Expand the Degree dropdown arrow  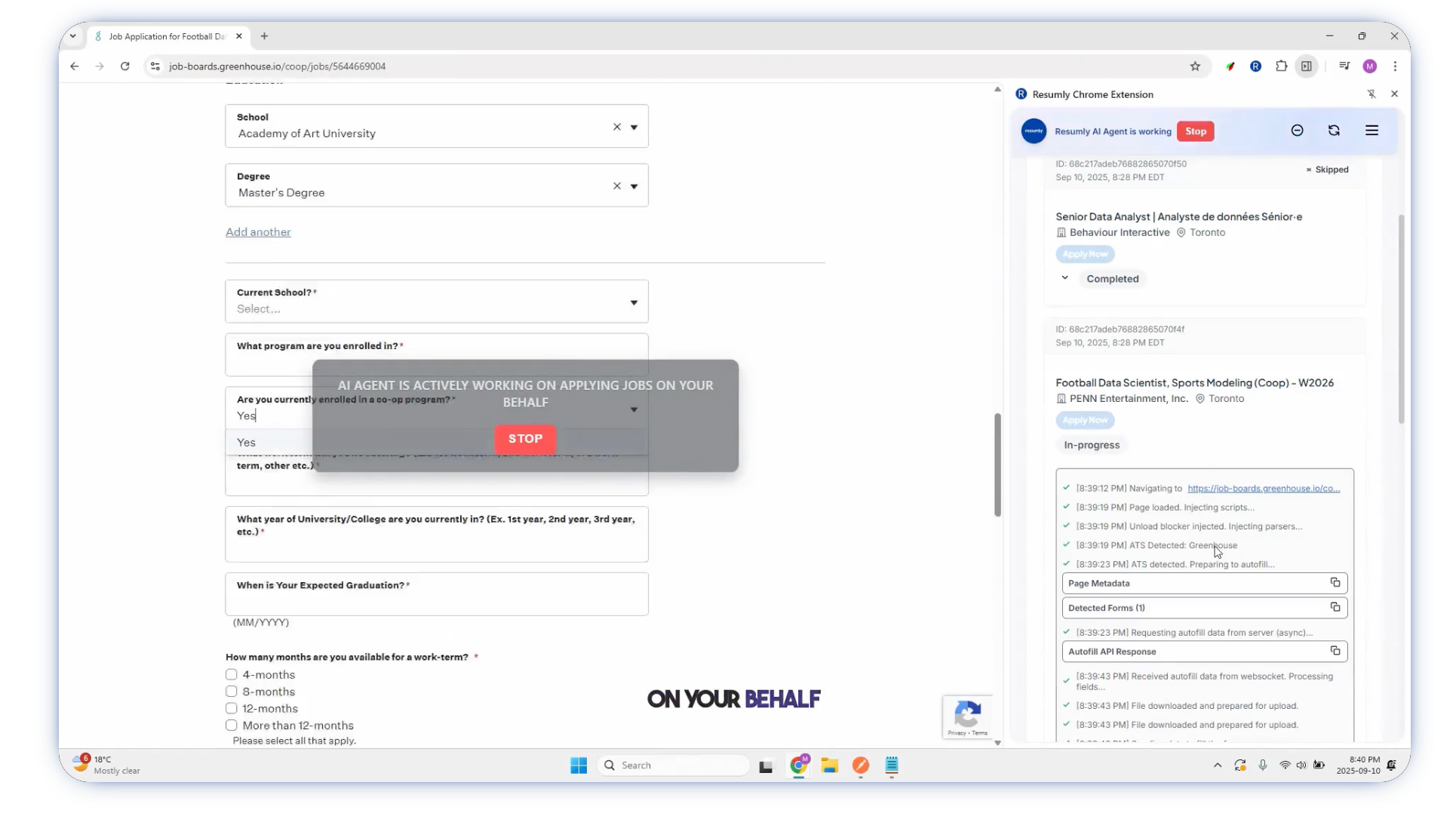click(x=634, y=186)
